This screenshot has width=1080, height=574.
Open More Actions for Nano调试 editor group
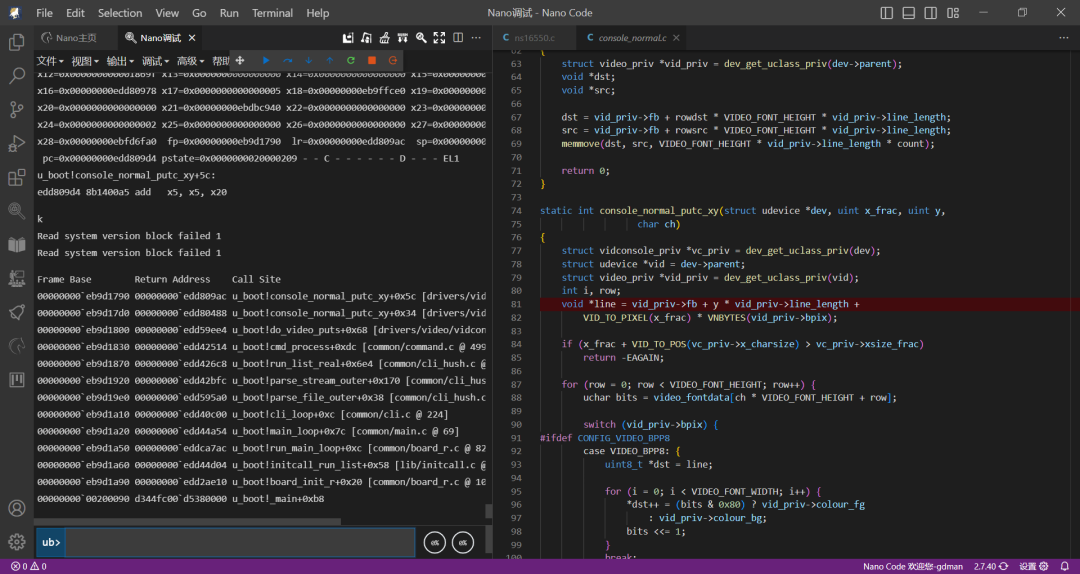pyautogui.click(x=477, y=38)
